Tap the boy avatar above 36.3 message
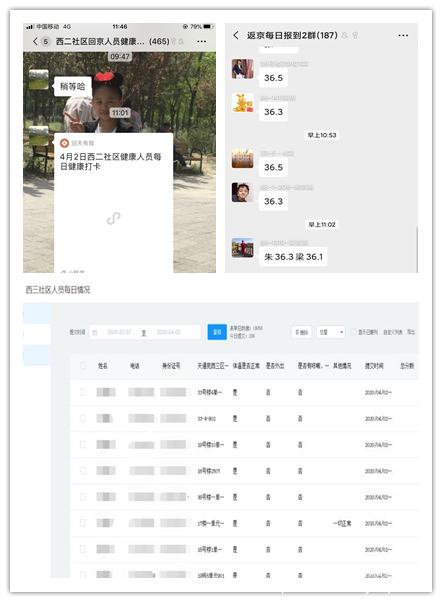 pyautogui.click(x=242, y=192)
